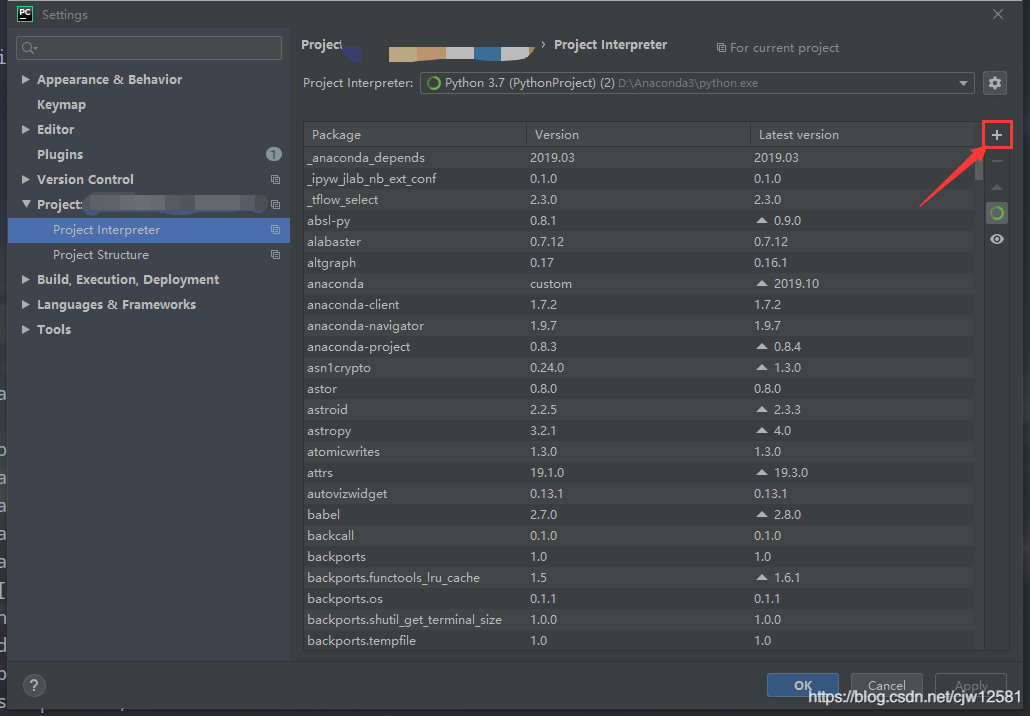Click the package list scrollbar thumb

click(x=979, y=164)
